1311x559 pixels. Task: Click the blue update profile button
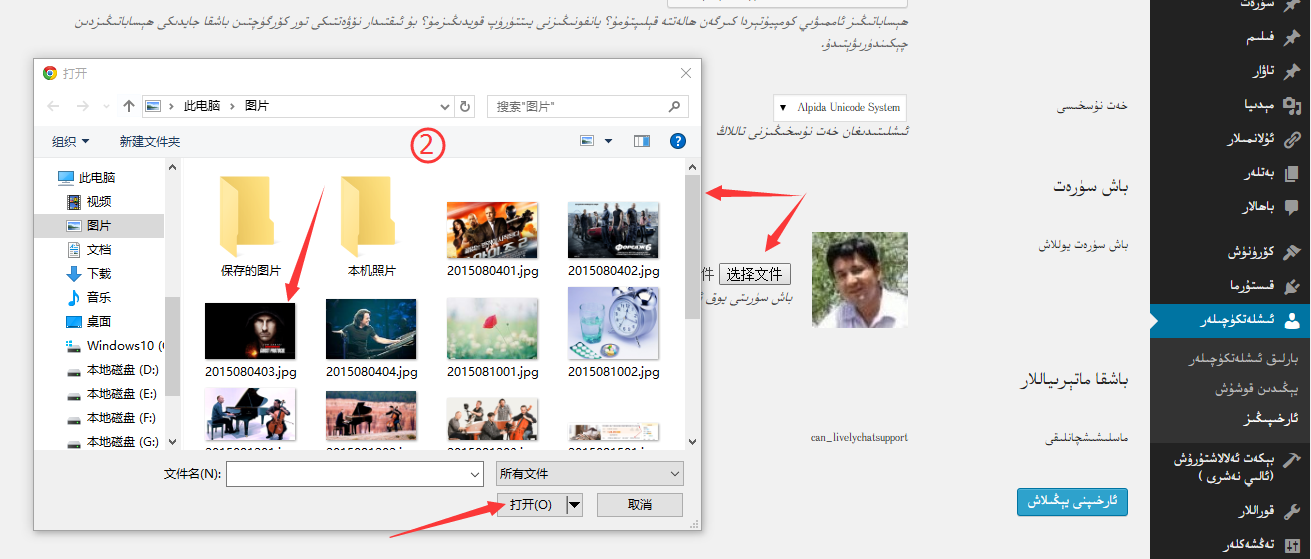1072,501
